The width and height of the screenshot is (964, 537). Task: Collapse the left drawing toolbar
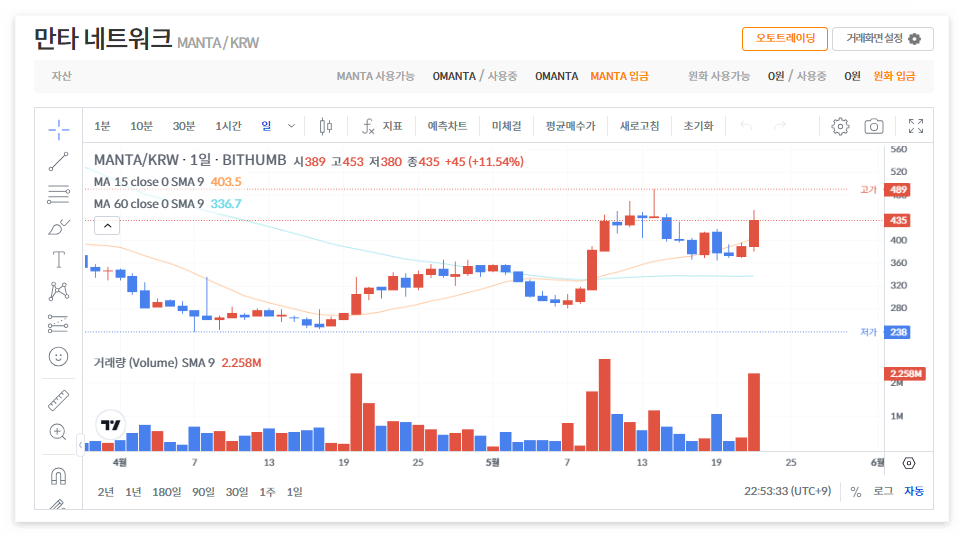coord(81,445)
